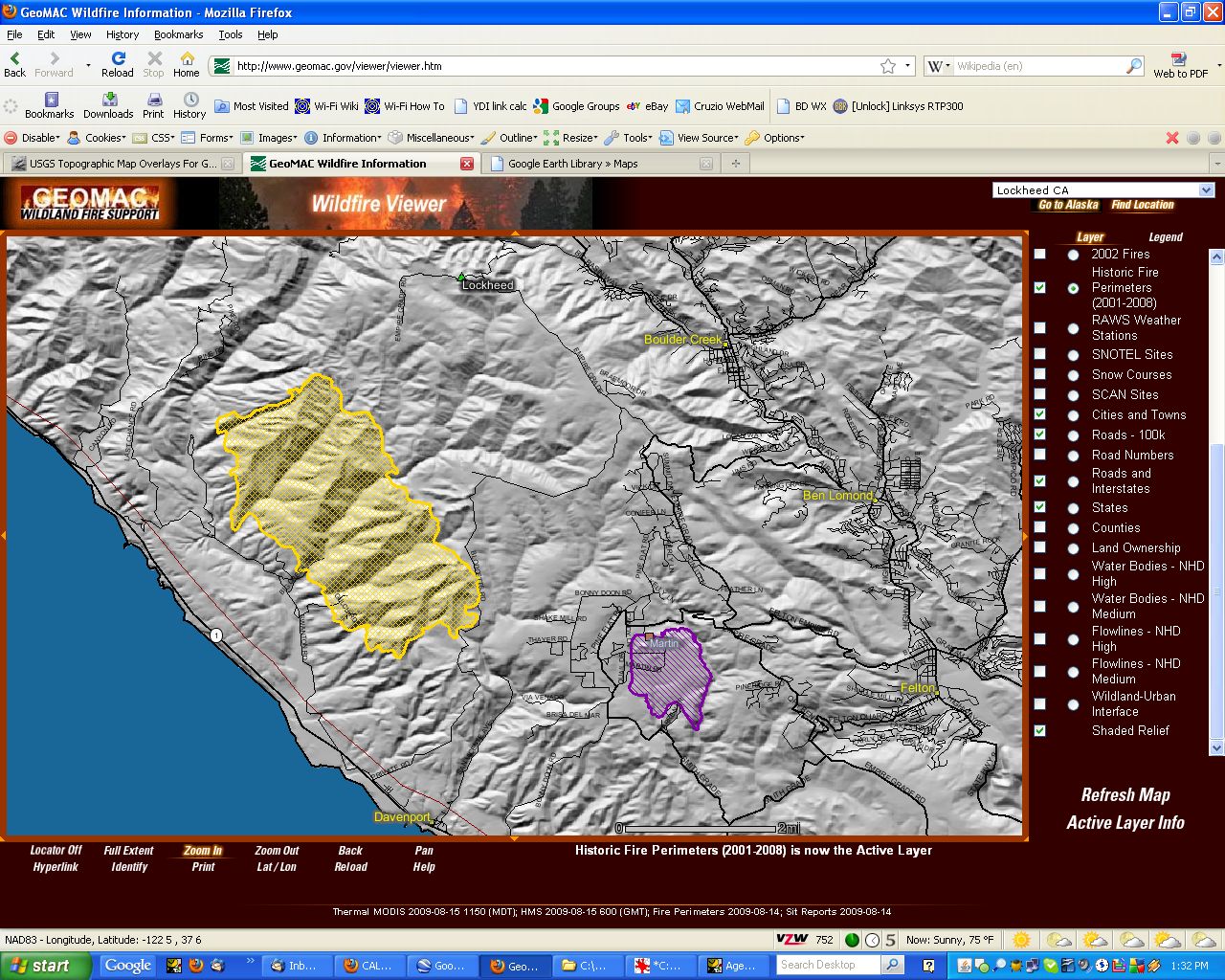
Task: Click the Home icon in navigation toolbar
Action: click(x=187, y=59)
